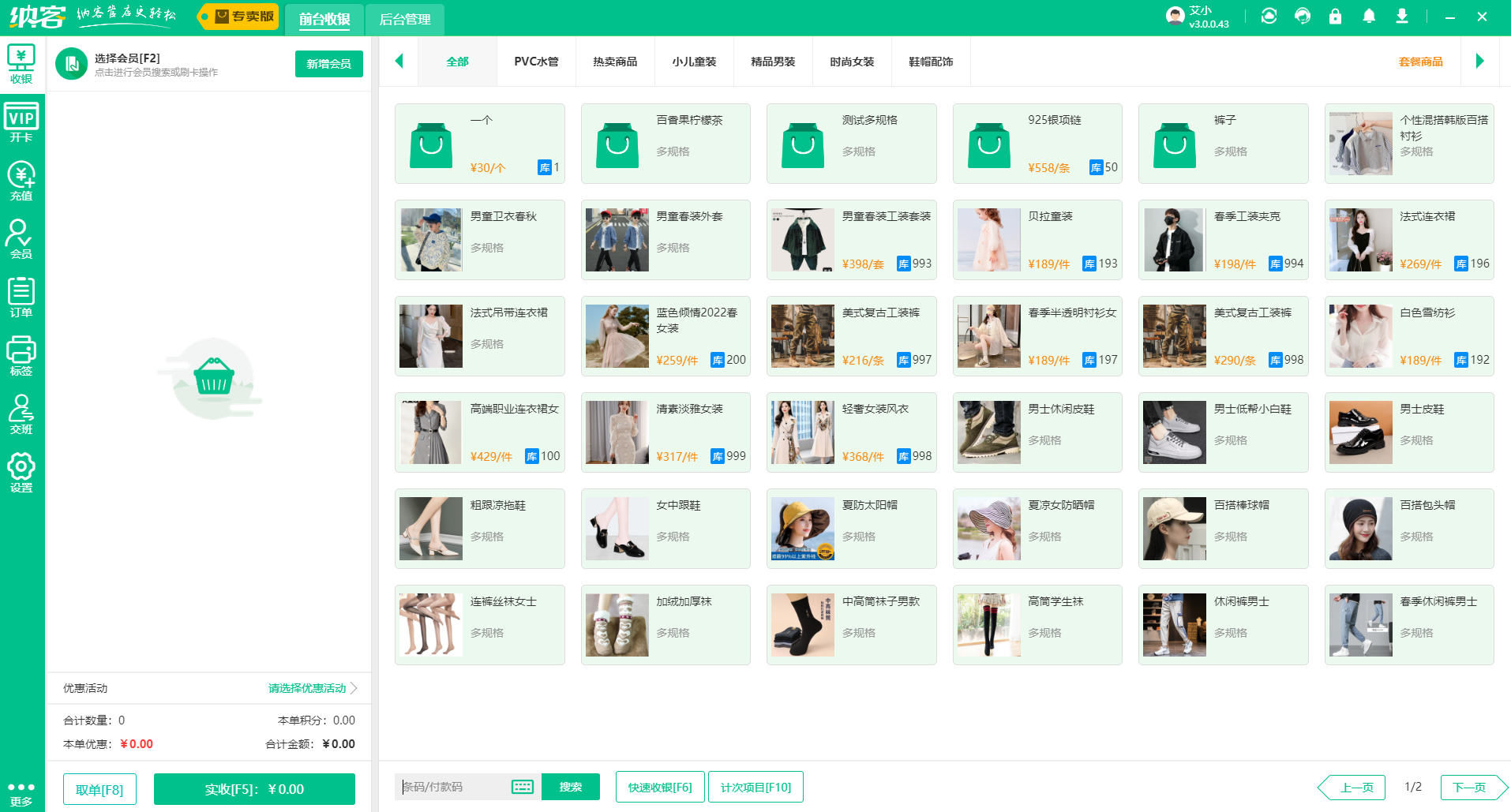Click the notification bell icon in title bar
This screenshot has width=1511, height=812.
pos(1369,16)
